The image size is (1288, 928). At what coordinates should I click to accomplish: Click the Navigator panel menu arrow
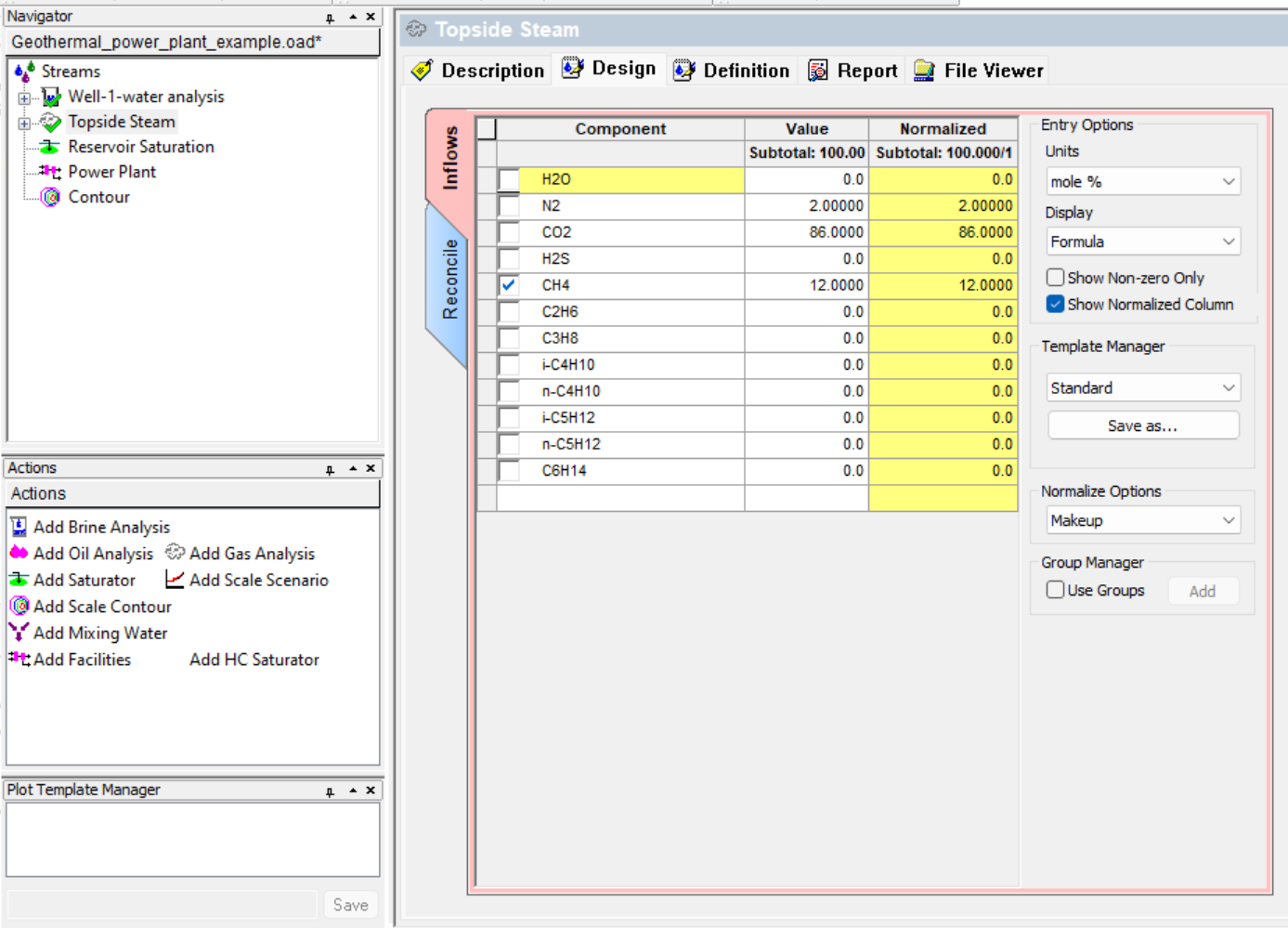pyautogui.click(x=353, y=17)
